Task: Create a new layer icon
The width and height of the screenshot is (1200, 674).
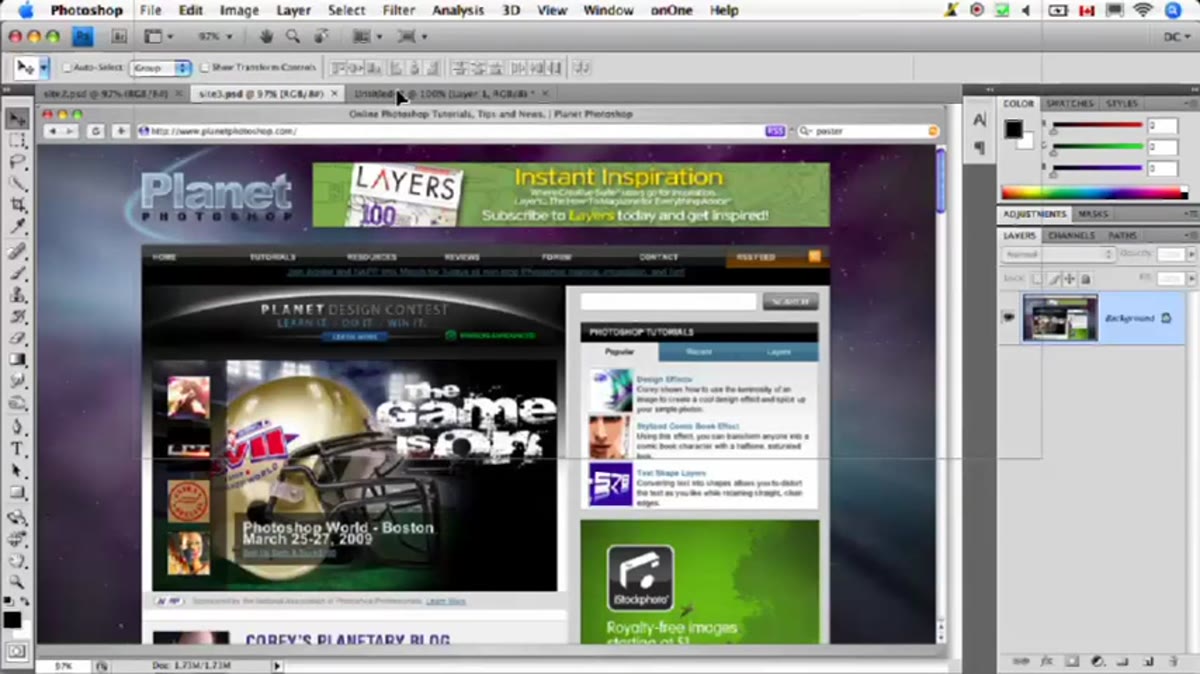Action: tap(1147, 661)
